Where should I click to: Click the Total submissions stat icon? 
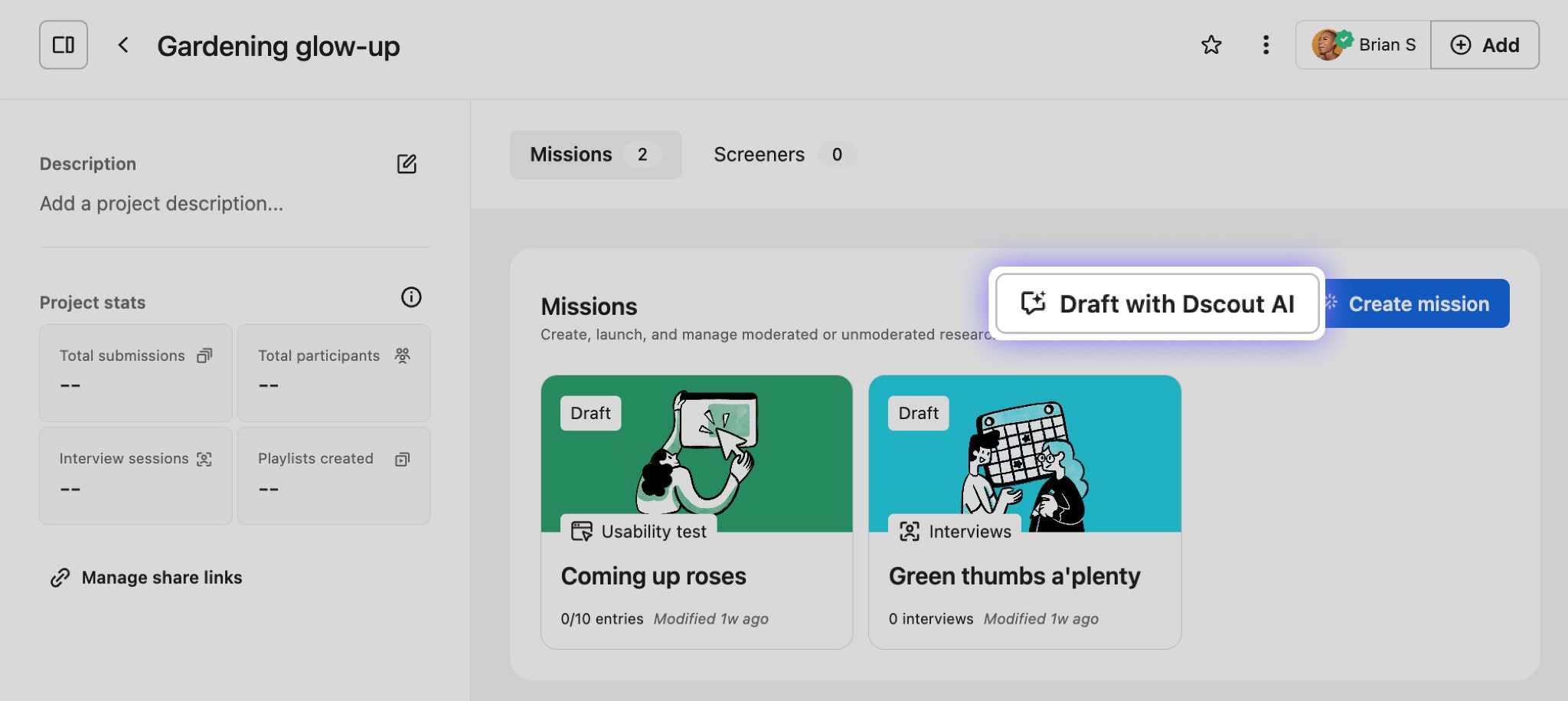click(x=204, y=355)
